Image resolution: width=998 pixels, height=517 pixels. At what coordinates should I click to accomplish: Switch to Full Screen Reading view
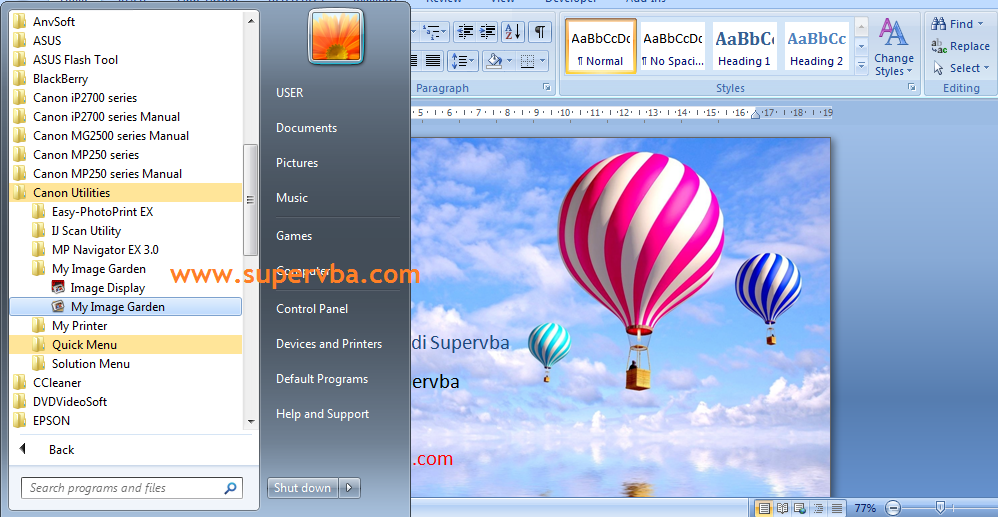pos(782,508)
